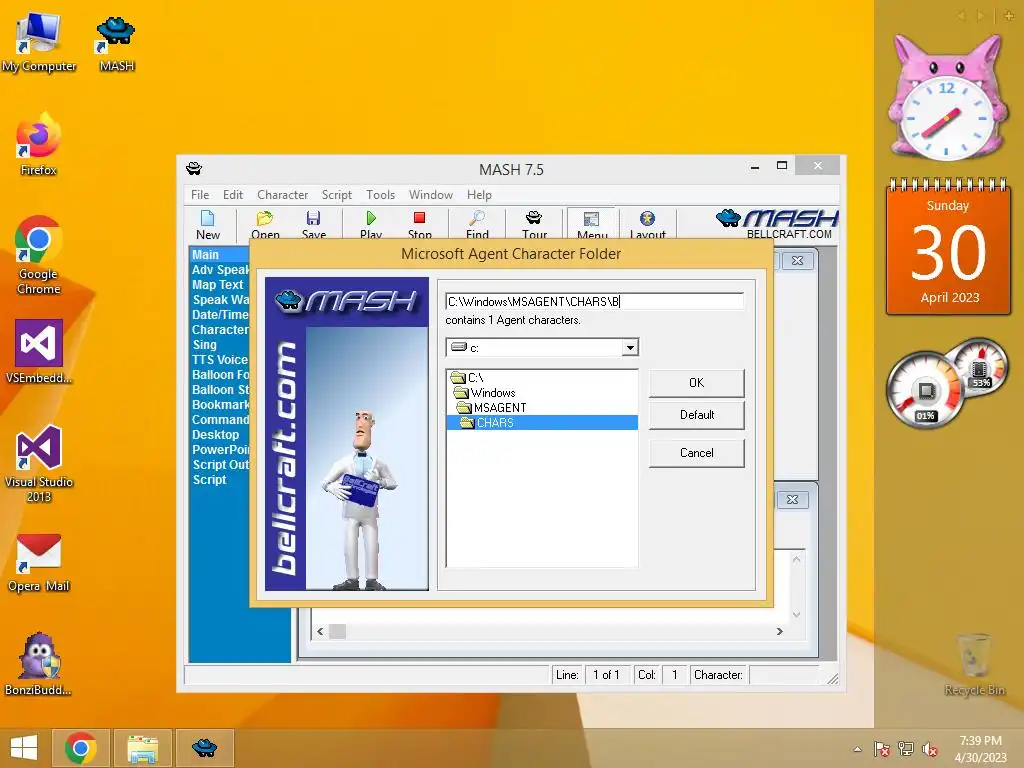This screenshot has width=1024, height=768.
Task: Open the File menu
Action: 200,195
